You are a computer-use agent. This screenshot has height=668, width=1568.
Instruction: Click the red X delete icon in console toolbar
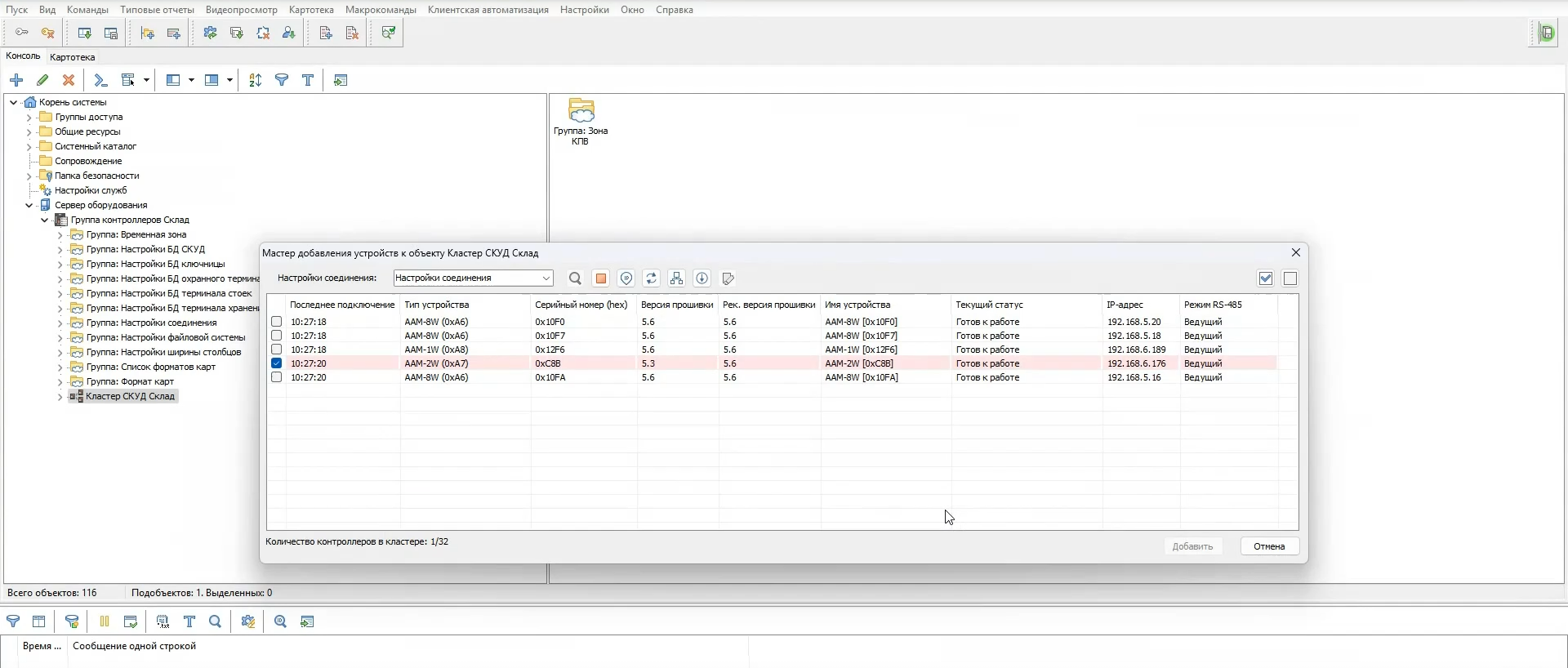pos(69,80)
